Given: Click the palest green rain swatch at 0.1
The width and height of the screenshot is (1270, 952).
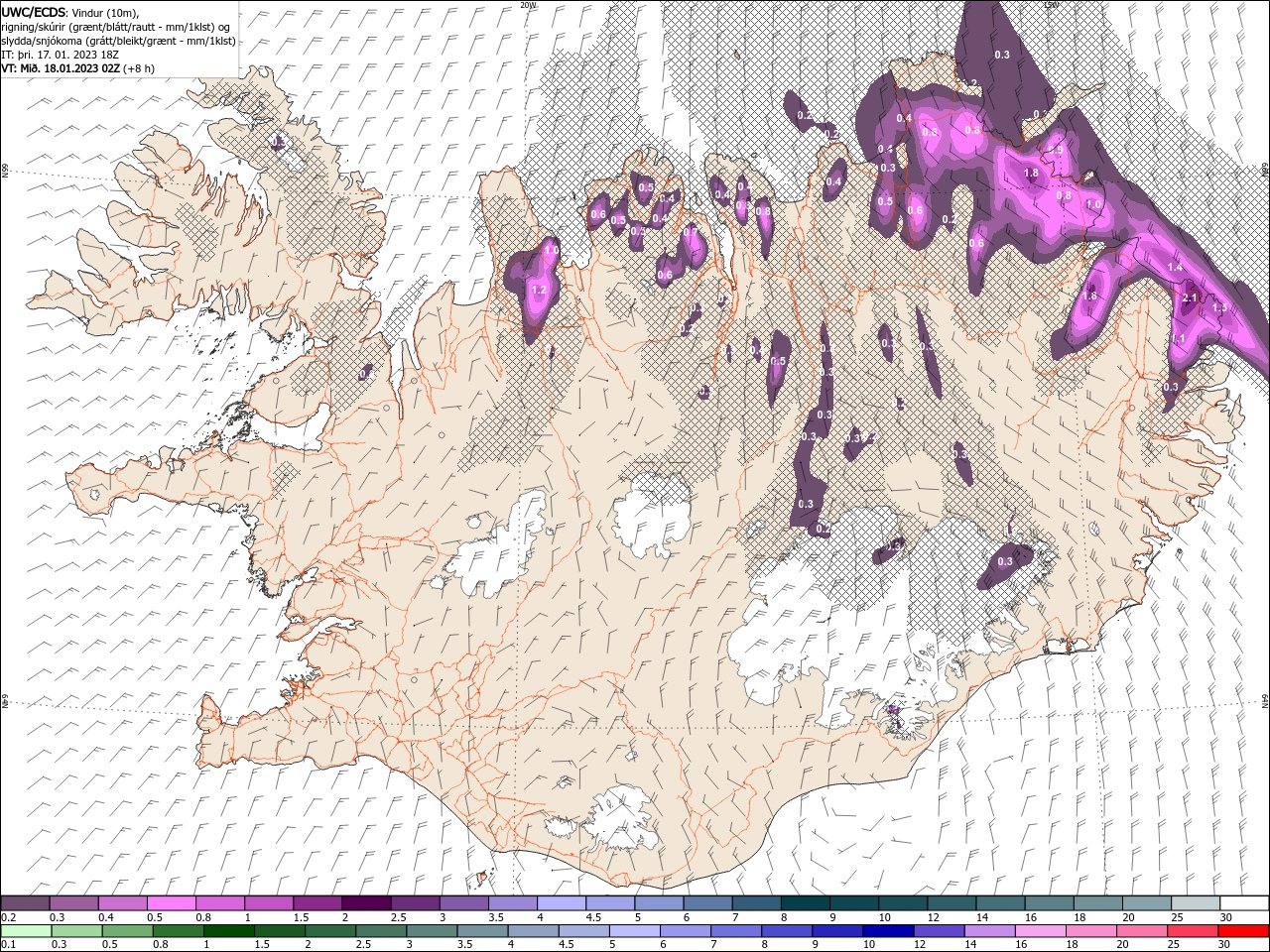Looking at the screenshot, I should click(x=26, y=931).
